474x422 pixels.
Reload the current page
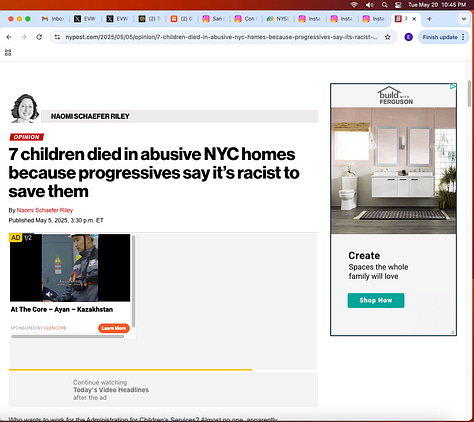[x=39, y=37]
